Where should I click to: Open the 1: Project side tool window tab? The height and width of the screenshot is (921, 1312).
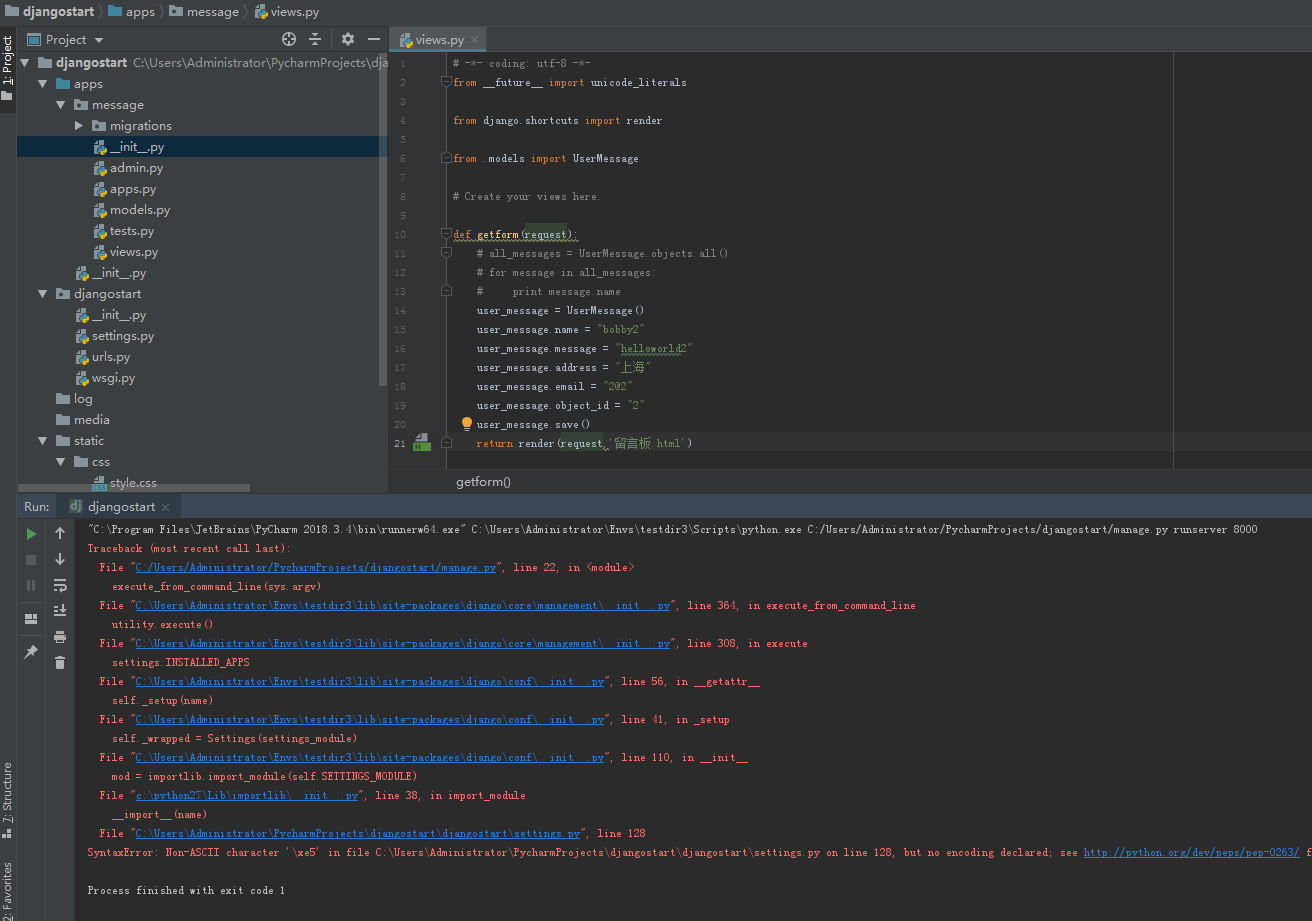click(x=7, y=68)
